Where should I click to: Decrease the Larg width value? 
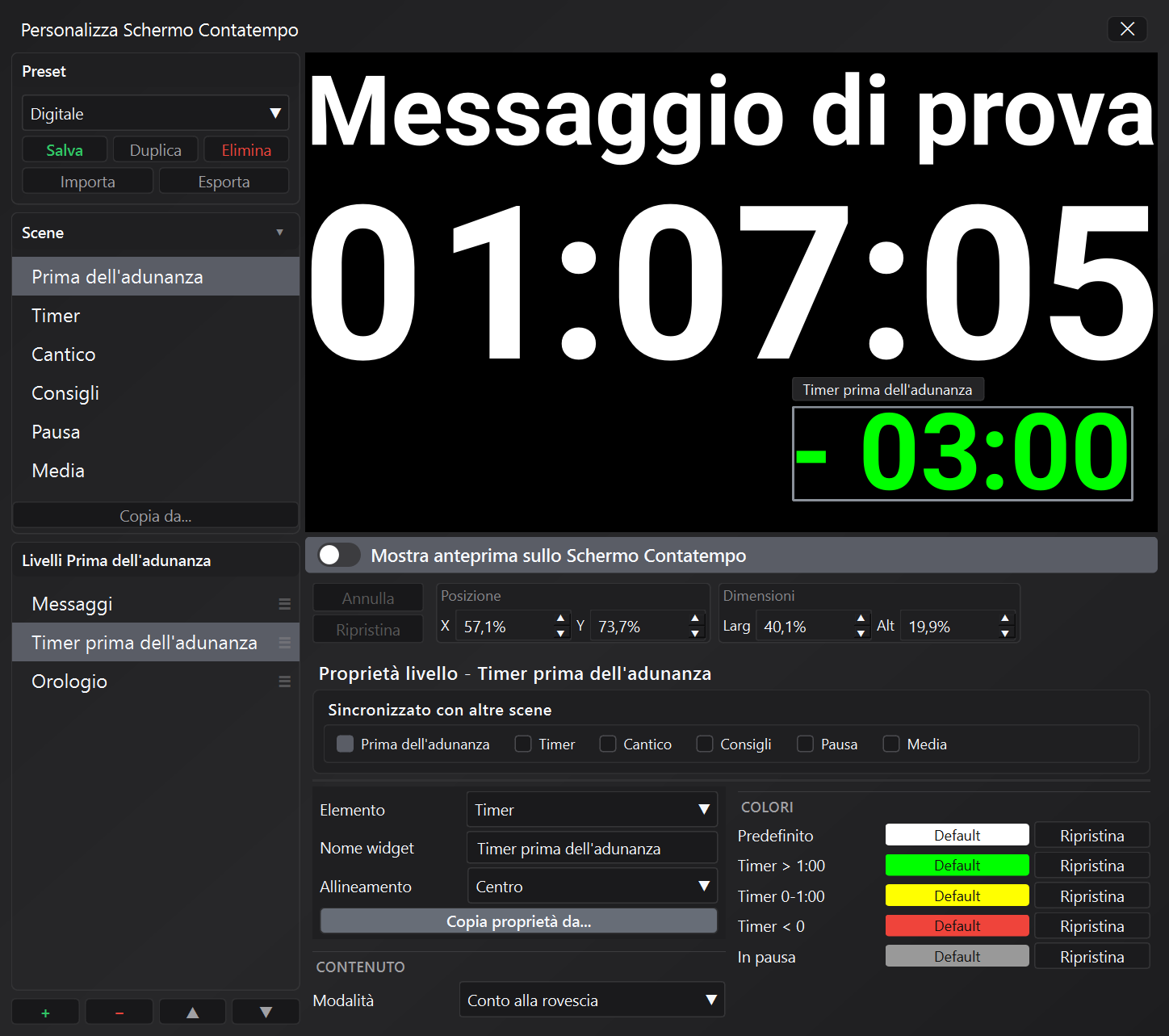(861, 633)
